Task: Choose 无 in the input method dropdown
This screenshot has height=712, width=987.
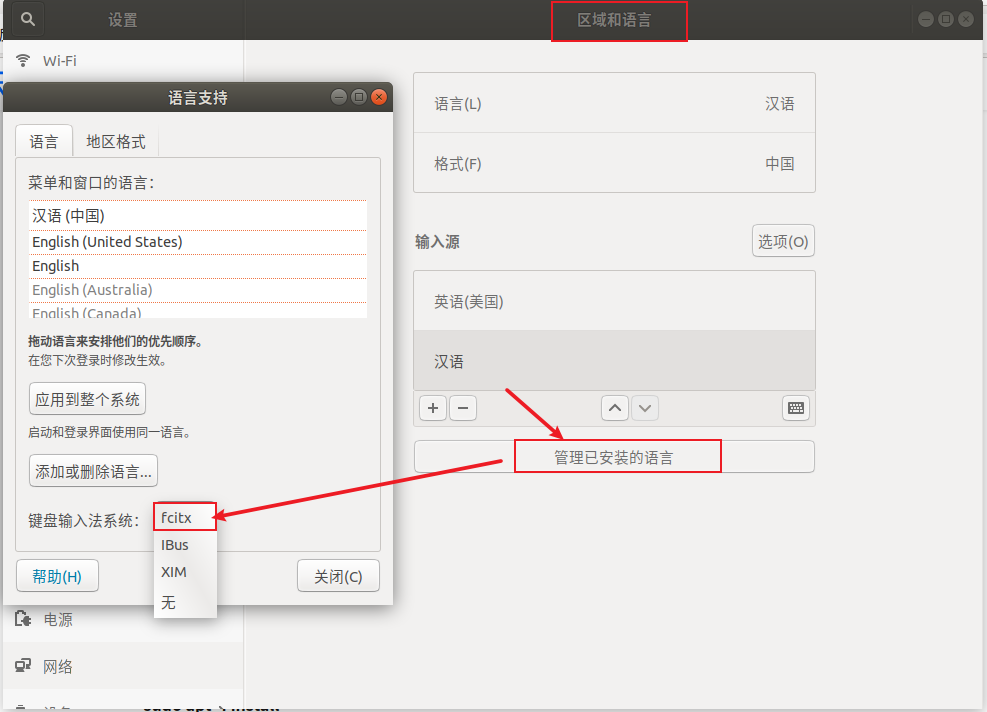Action: (185, 602)
